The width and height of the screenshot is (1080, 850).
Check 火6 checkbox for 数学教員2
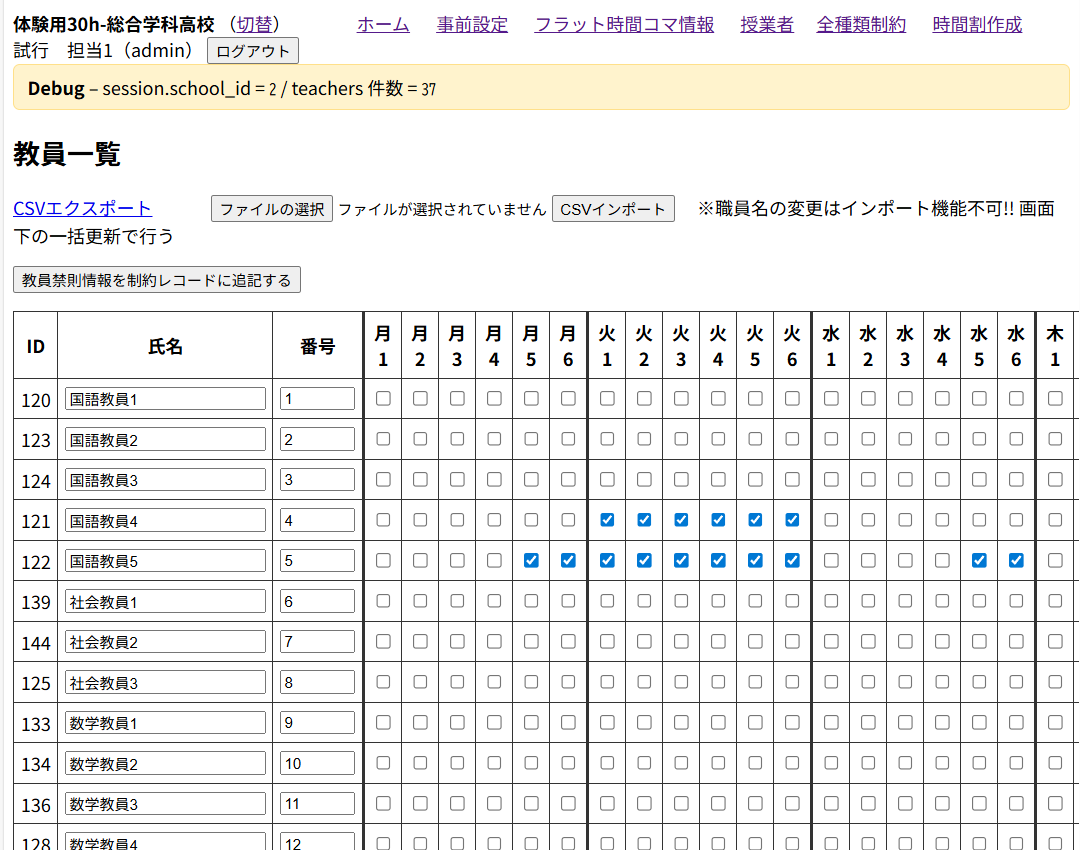tap(792, 762)
